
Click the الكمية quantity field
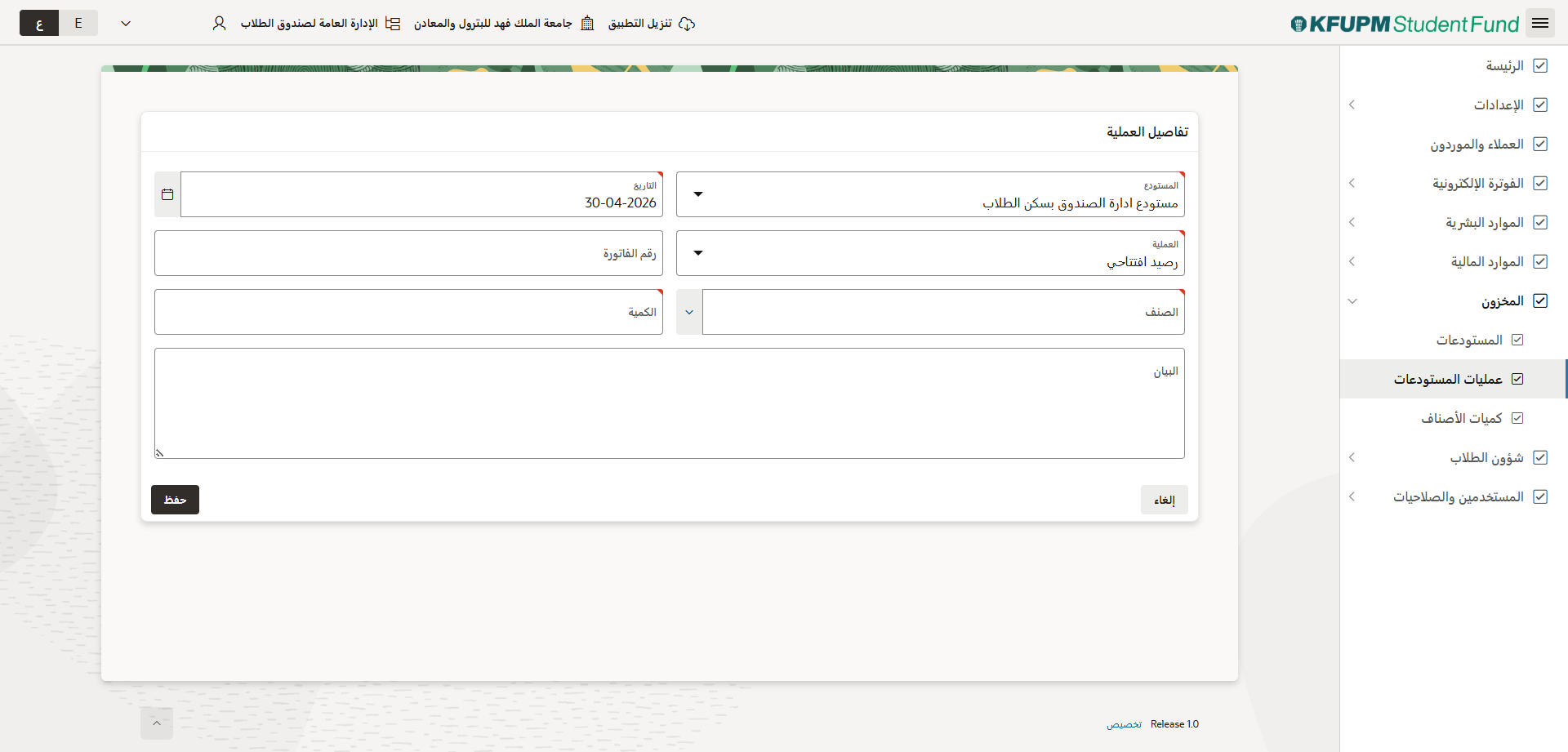(408, 312)
